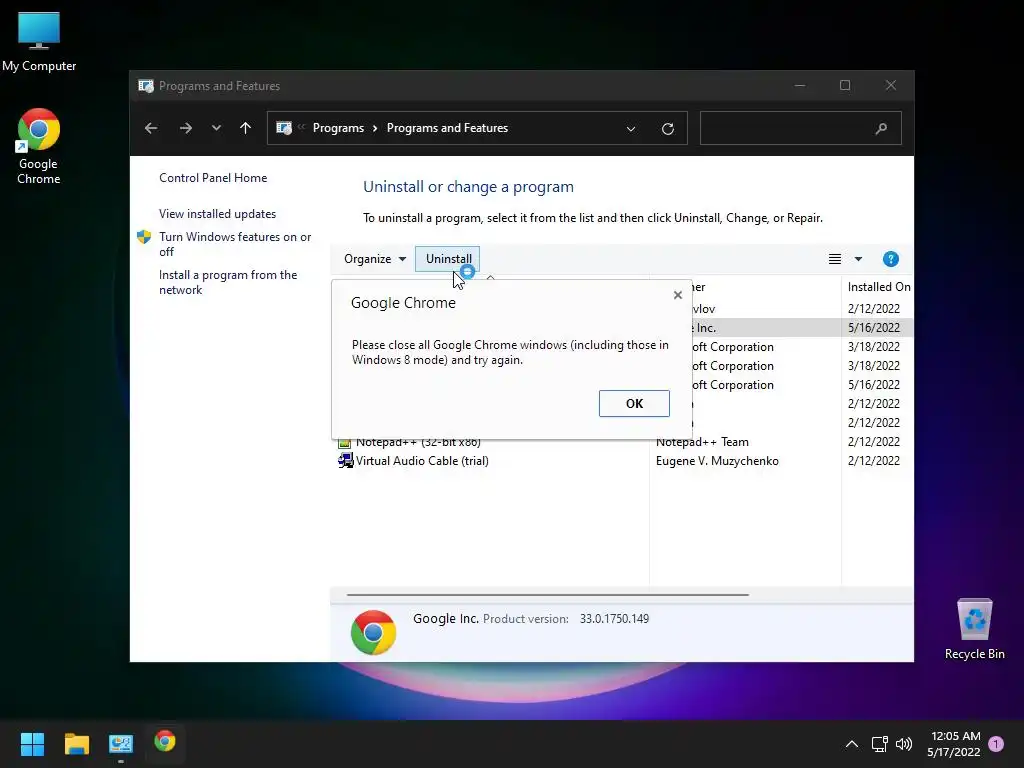Open the Recycle Bin desktop icon
The image size is (1024, 768).
[x=974, y=630]
